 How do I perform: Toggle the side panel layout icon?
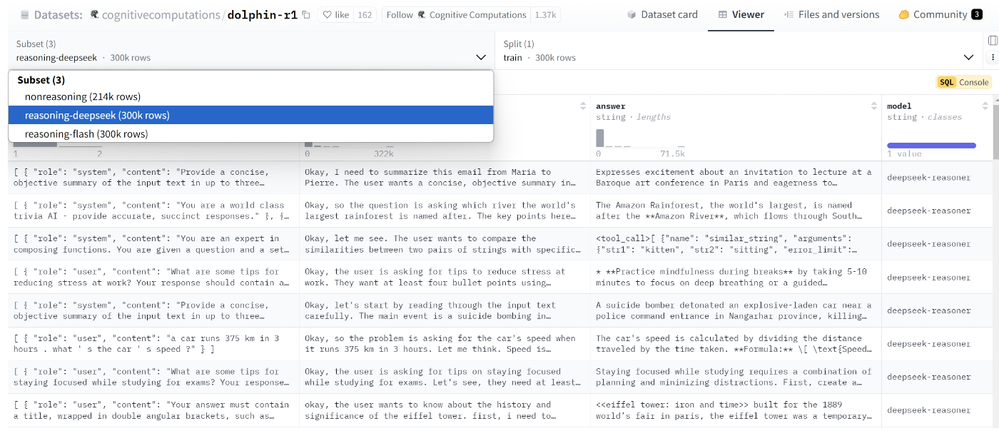(993, 41)
